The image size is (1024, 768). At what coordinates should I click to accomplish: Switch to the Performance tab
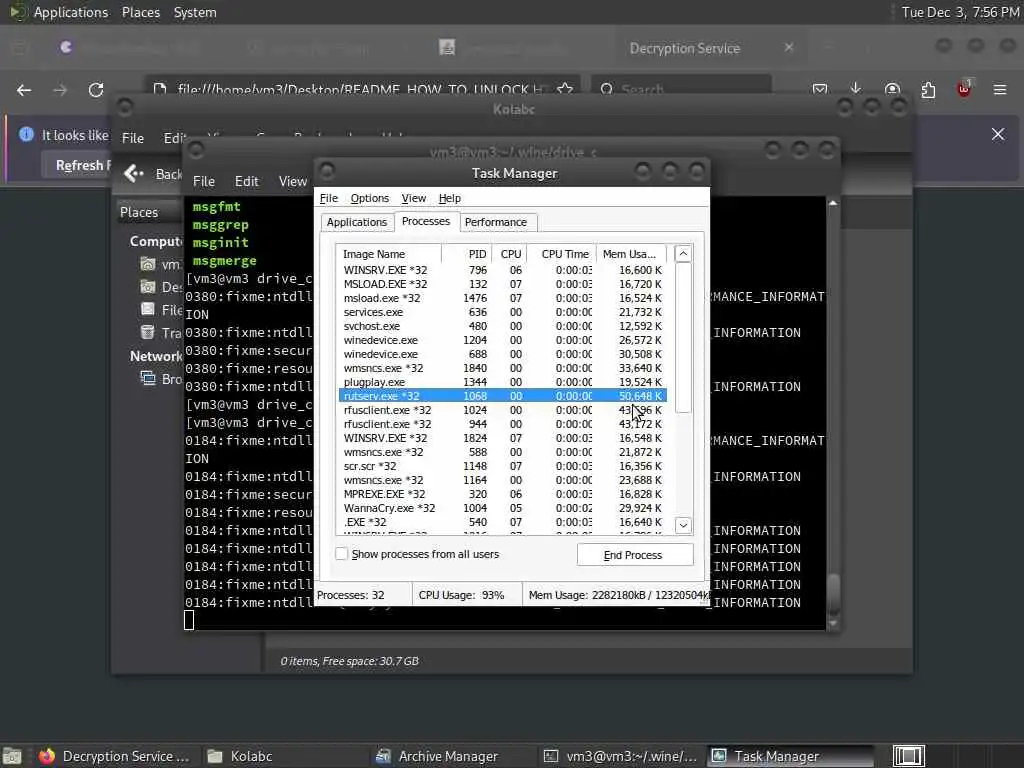tap(496, 222)
